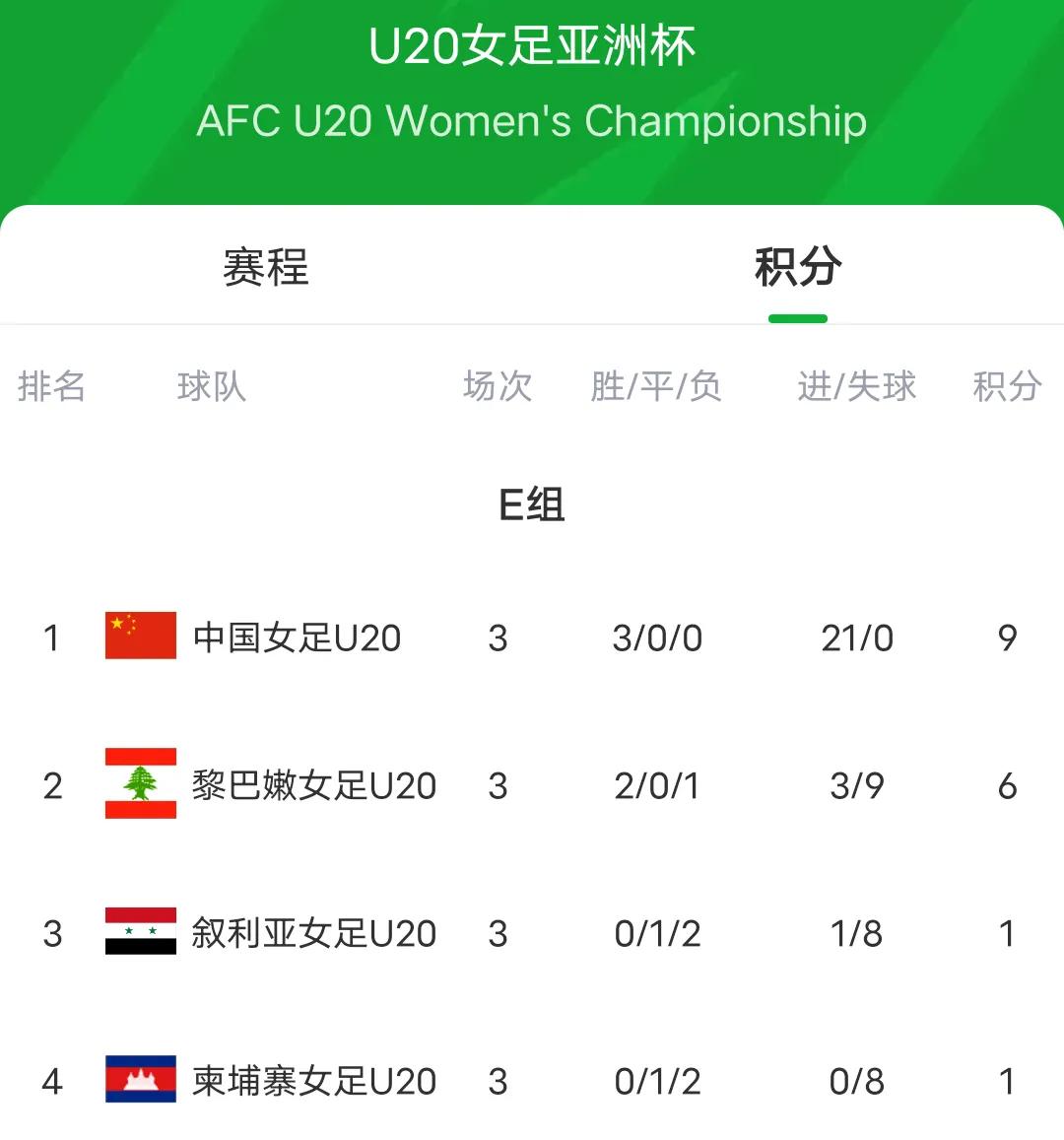Screen dimensions: 1064x1140
Task: Switch to the 赛程 tab
Action: [x=266, y=267]
